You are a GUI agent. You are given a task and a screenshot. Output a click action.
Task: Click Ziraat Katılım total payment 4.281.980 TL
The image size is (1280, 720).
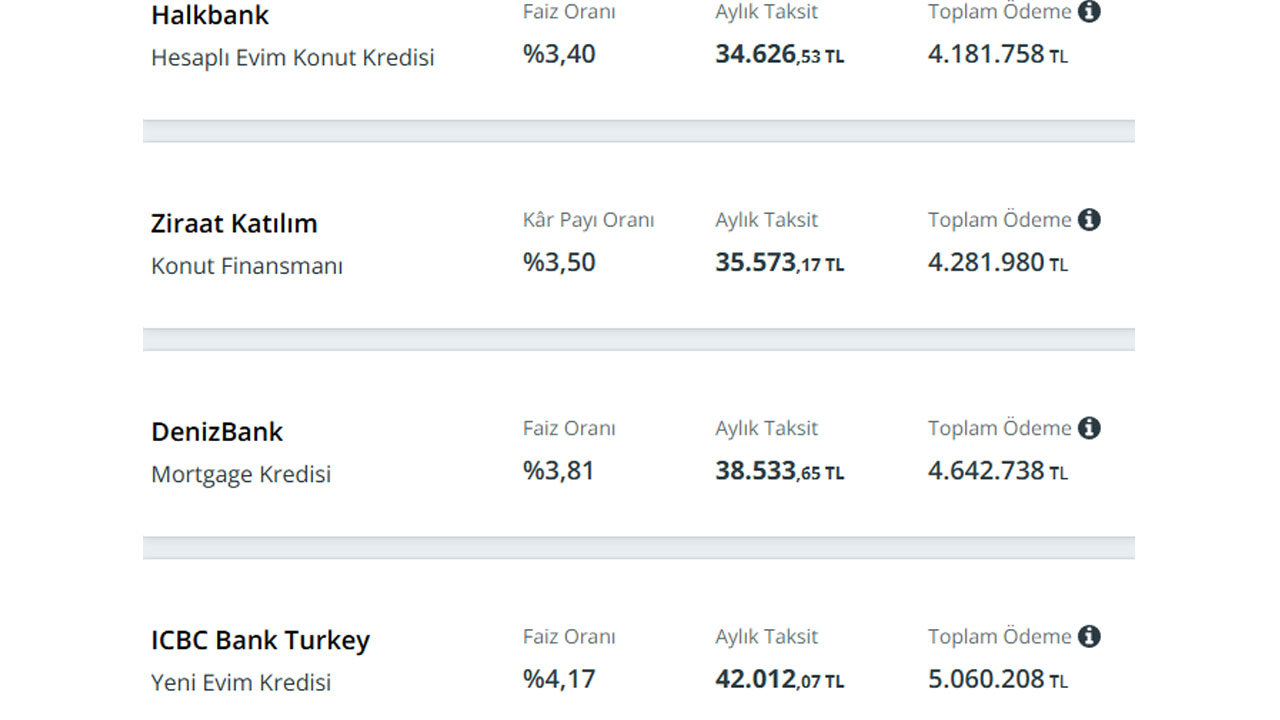click(x=998, y=262)
